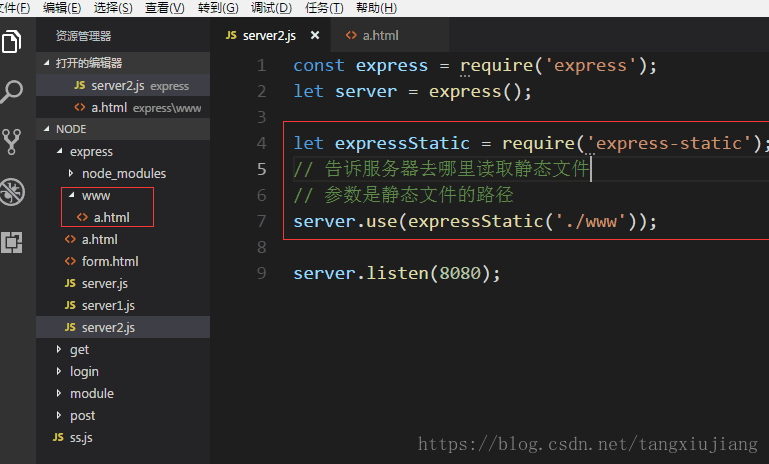Select server2.js in open editors list
Image resolution: width=769 pixels, height=464 pixels.
pyautogui.click(x=123, y=85)
